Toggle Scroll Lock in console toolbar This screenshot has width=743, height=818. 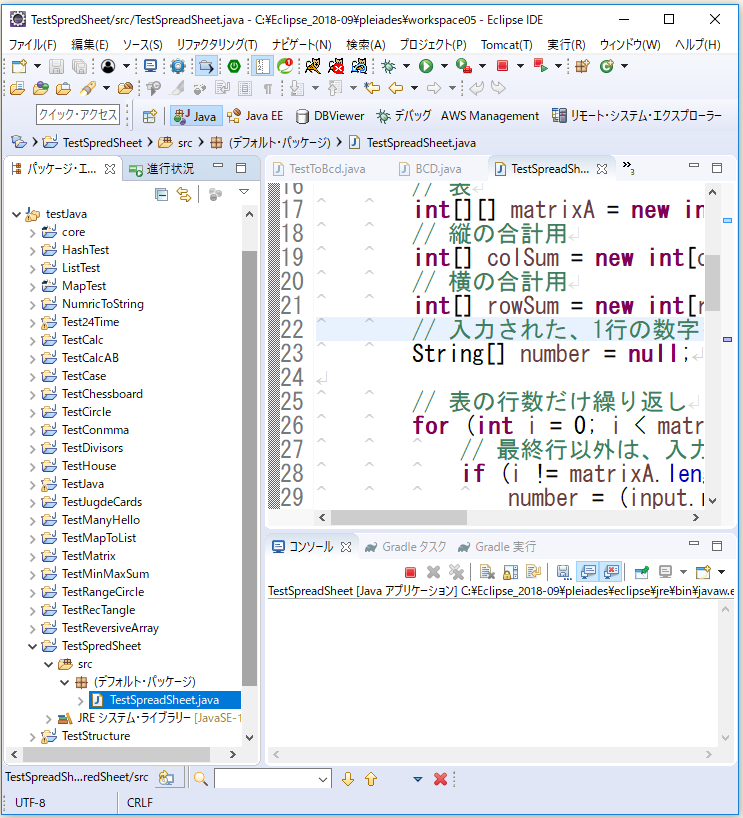510,572
